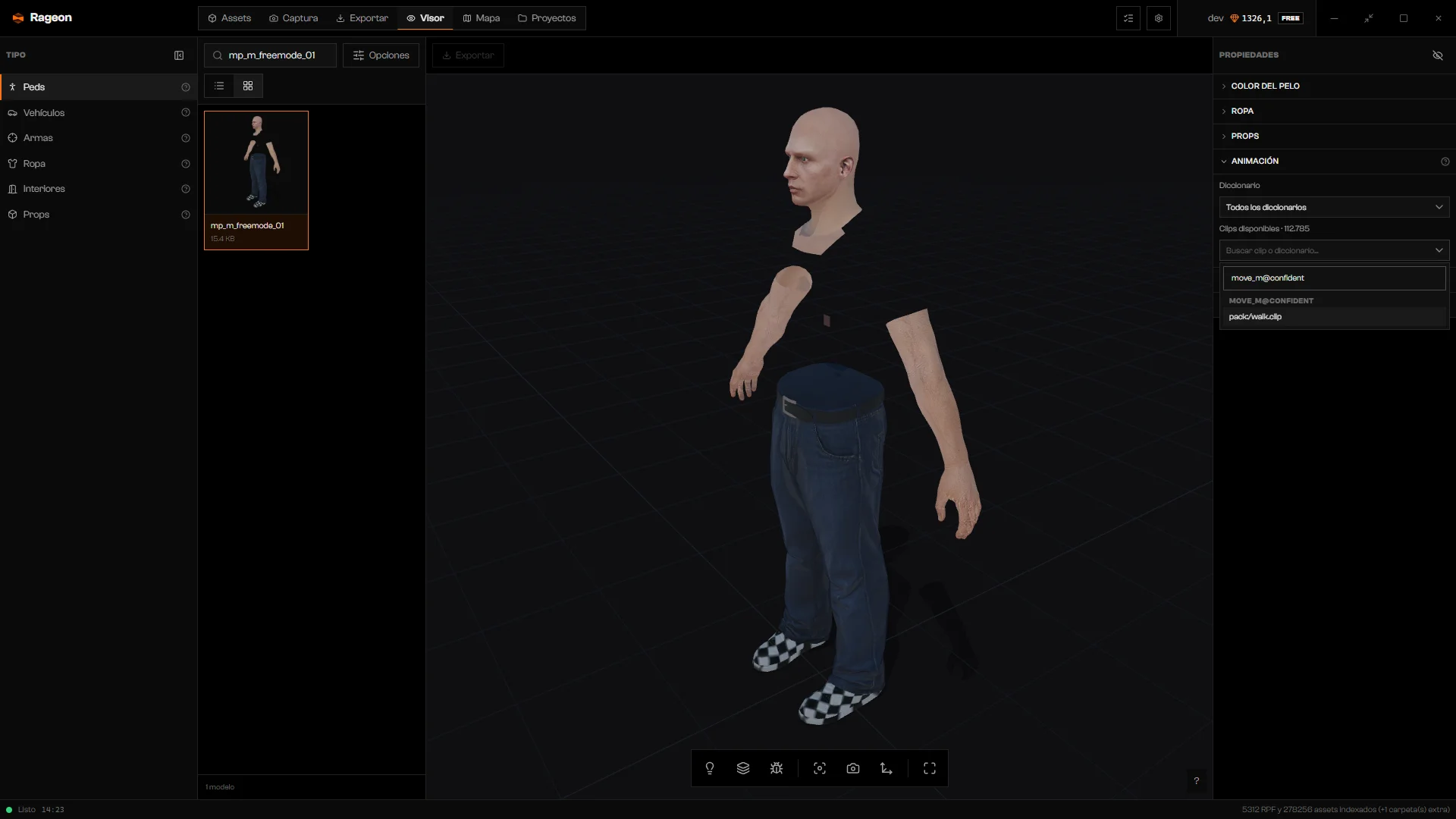This screenshot has width=1456, height=819.
Task: Expand the Ropa properties section
Action: click(x=1334, y=111)
